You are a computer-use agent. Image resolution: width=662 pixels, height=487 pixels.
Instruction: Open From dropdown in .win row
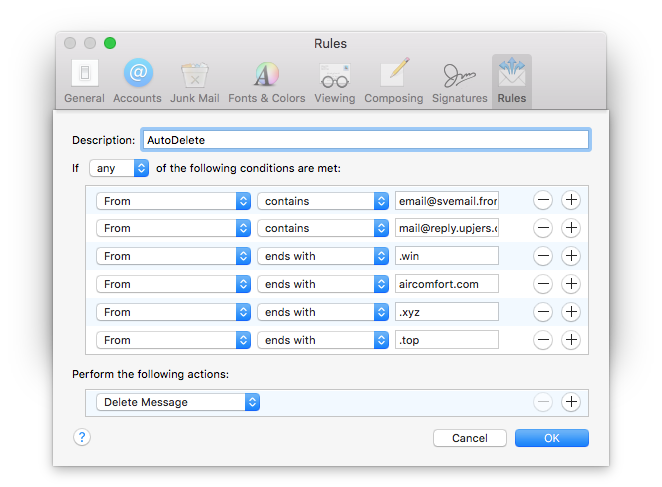(x=174, y=256)
